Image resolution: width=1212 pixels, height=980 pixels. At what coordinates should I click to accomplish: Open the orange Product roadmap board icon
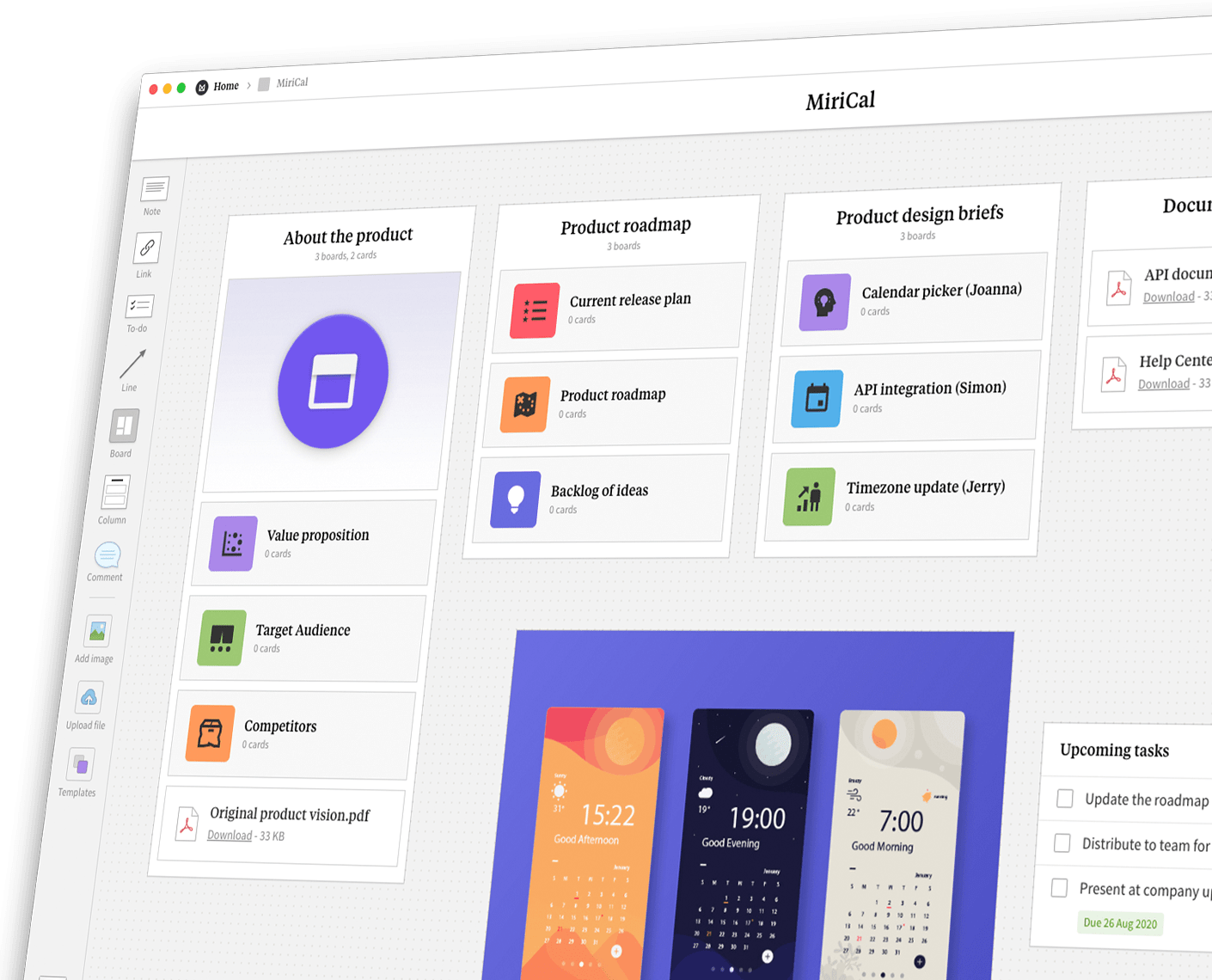coord(525,404)
